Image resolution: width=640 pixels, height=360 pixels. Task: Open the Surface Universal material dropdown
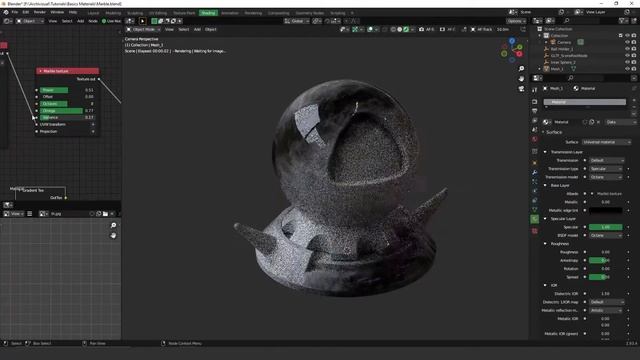tap(607, 142)
